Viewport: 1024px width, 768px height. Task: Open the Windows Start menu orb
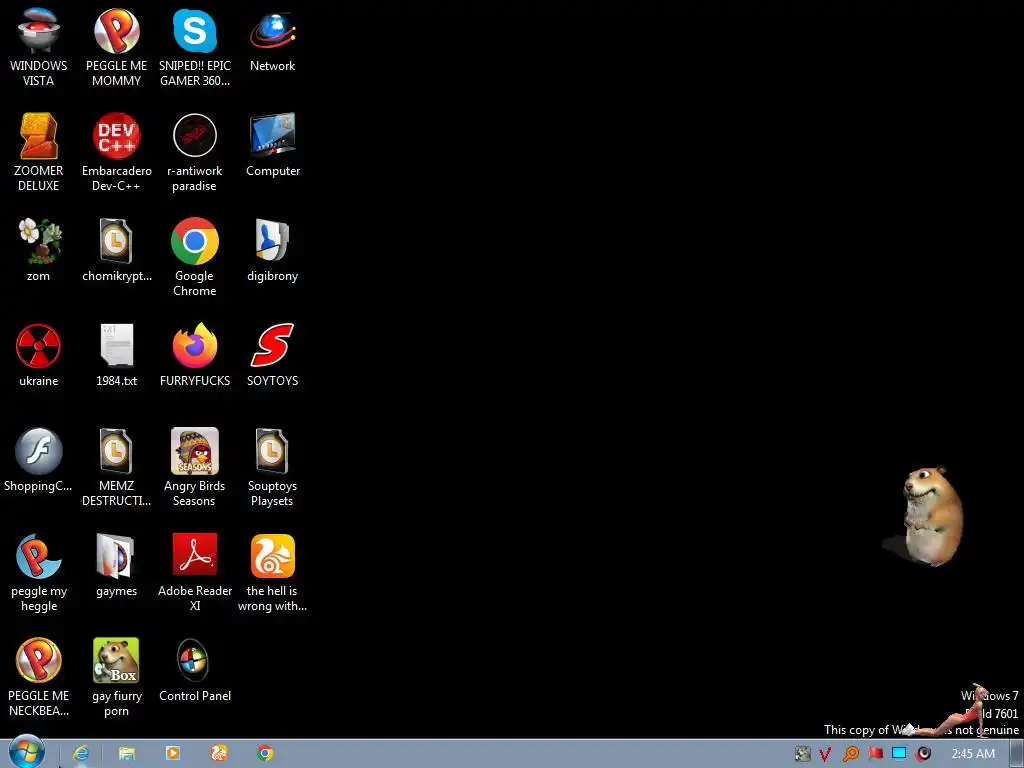tap(27, 753)
